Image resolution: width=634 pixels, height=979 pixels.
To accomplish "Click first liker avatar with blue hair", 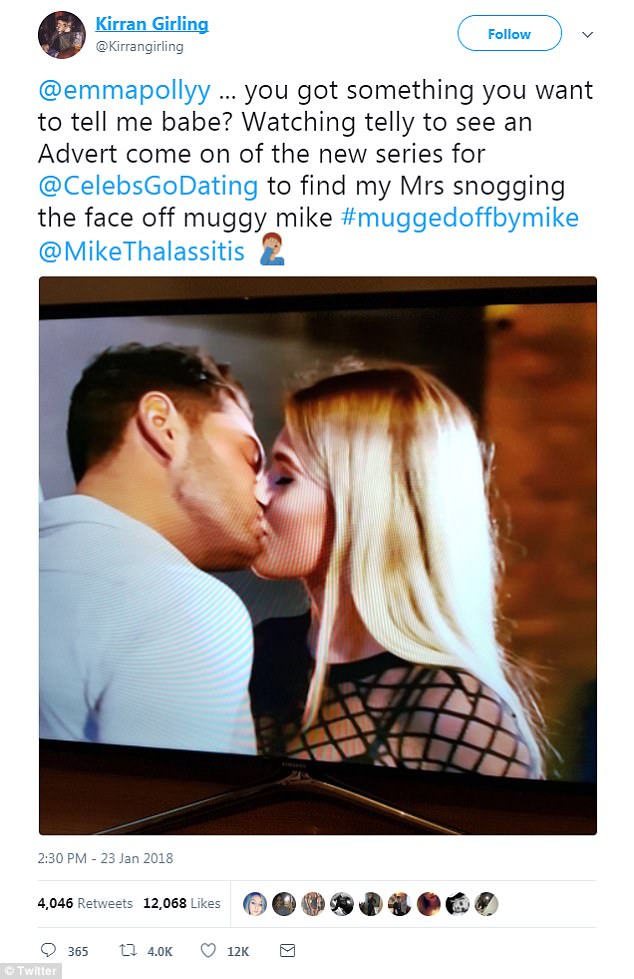I will (x=255, y=903).
